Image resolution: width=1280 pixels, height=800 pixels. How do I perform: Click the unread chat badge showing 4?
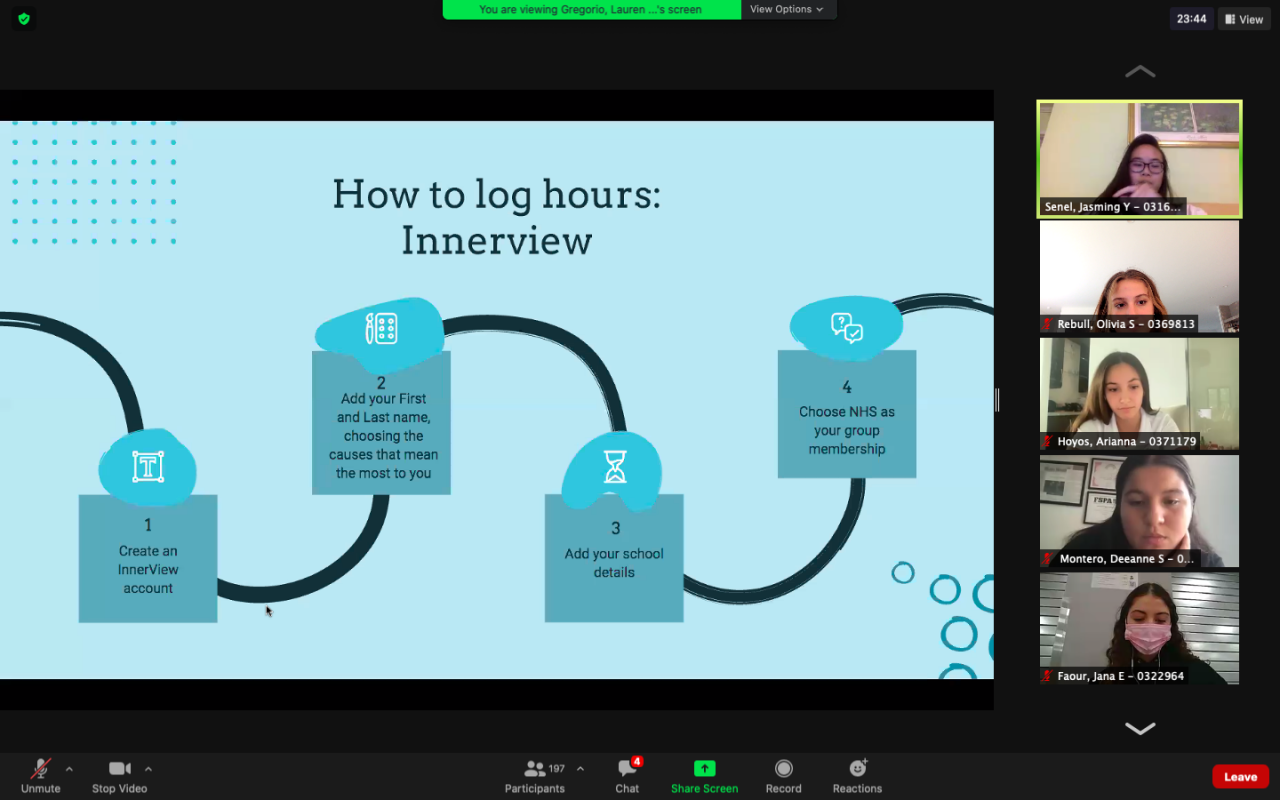point(637,762)
